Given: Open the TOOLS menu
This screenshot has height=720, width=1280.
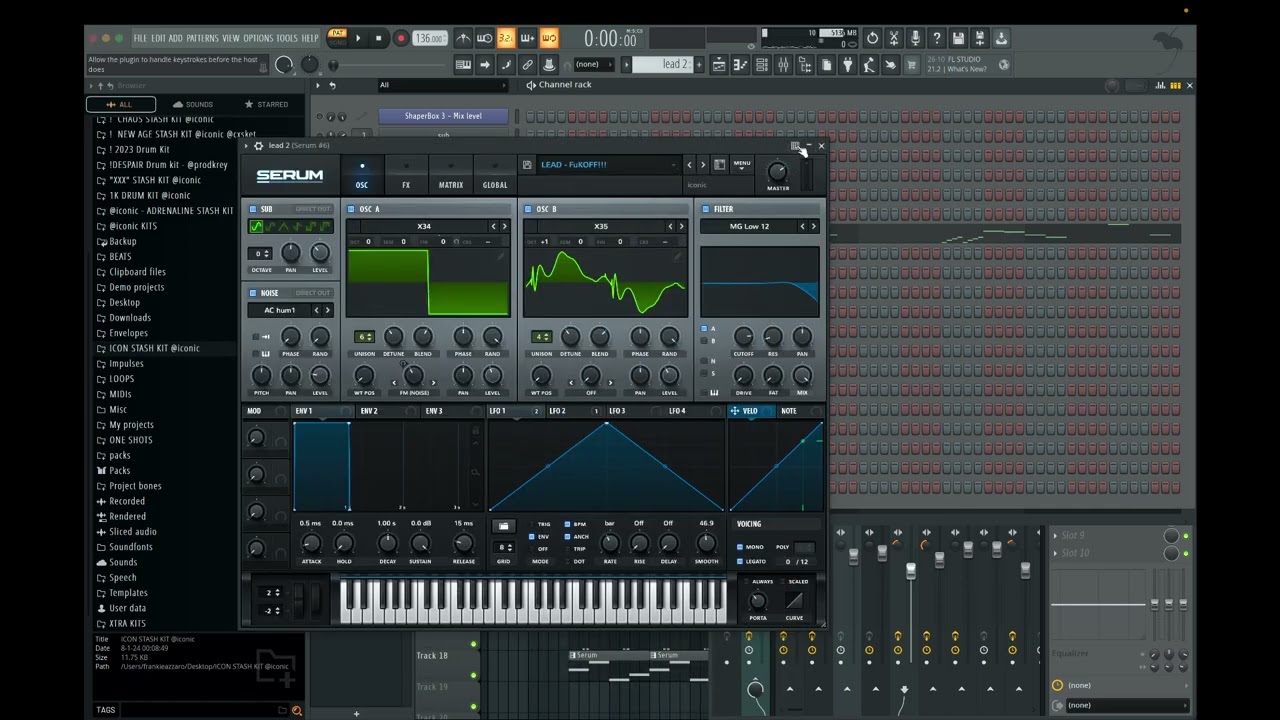Looking at the screenshot, I should pos(287,38).
